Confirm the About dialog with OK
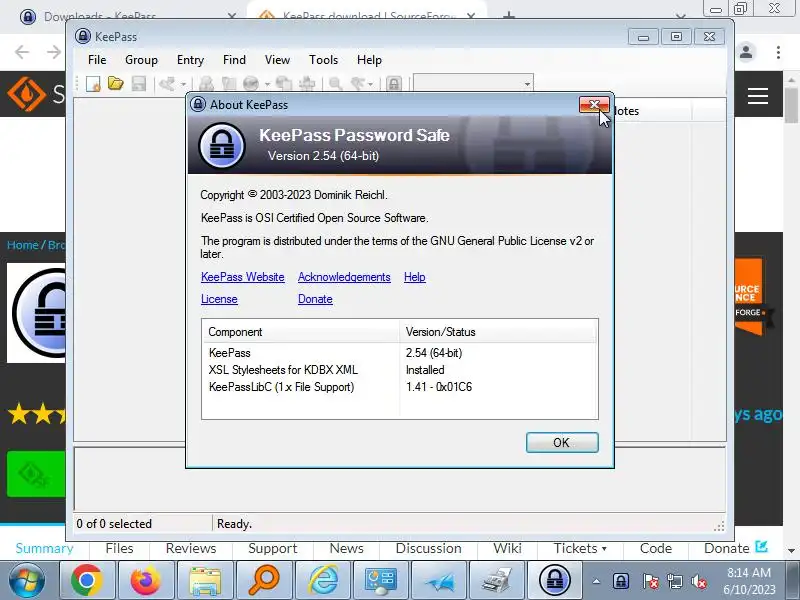 [562, 442]
